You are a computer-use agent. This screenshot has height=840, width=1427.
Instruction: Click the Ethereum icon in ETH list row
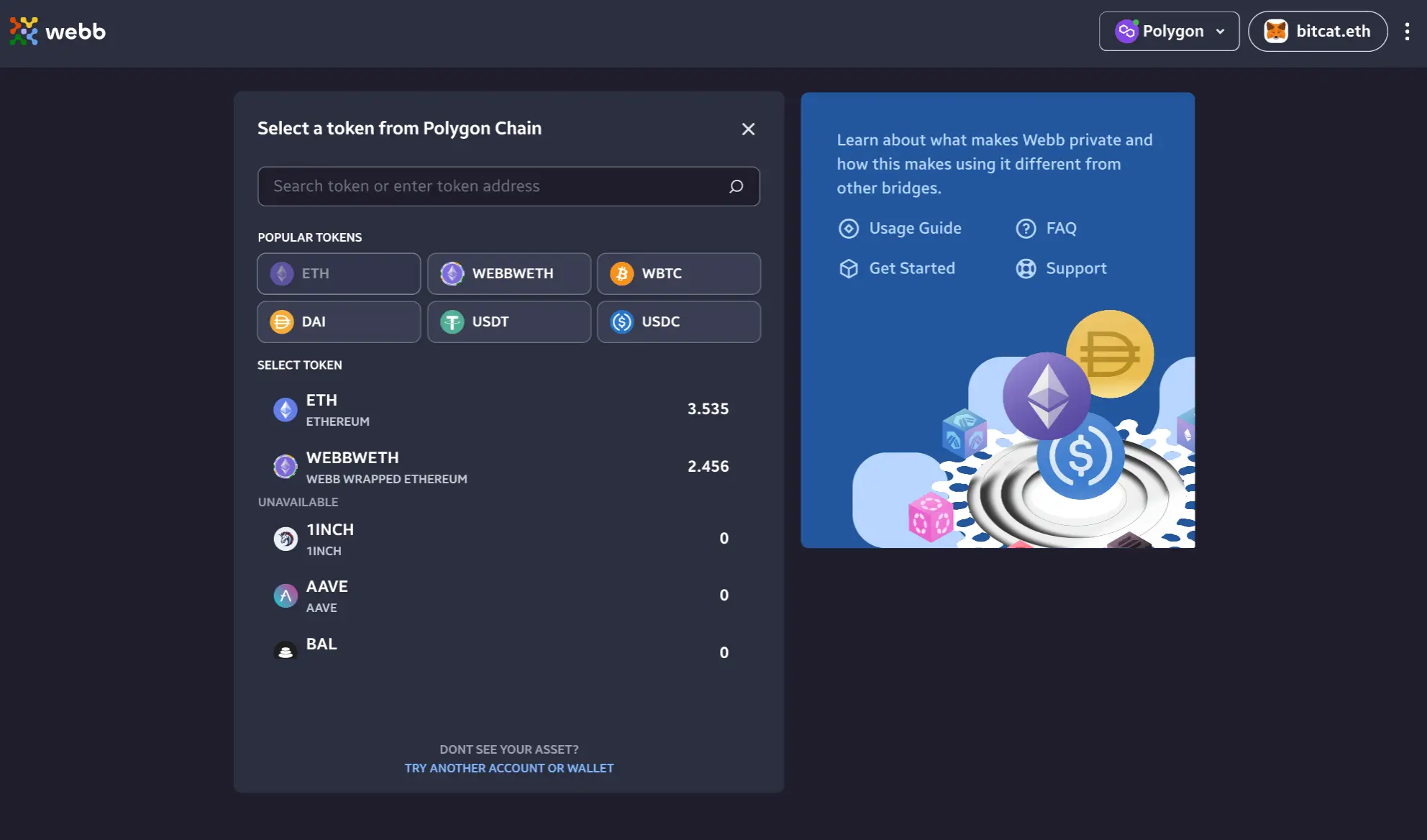pyautogui.click(x=286, y=409)
